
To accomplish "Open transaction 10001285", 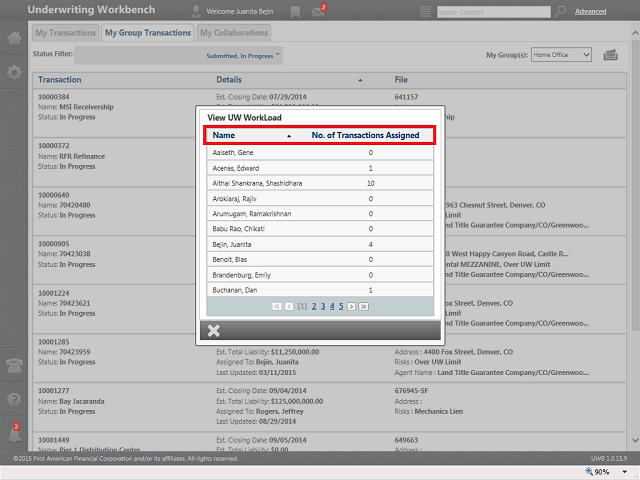I will (x=53, y=342).
